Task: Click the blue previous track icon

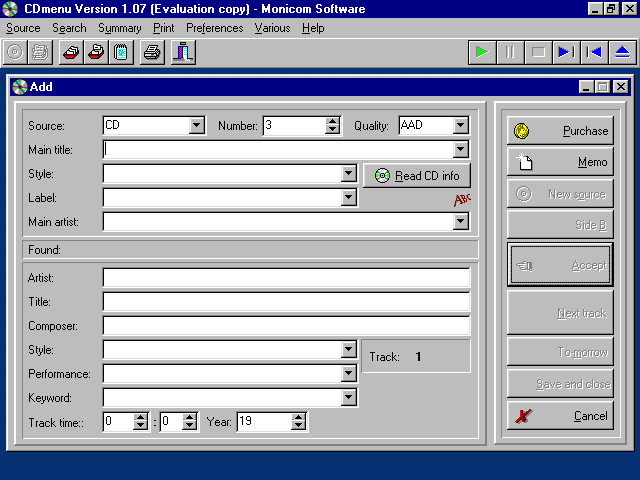Action: pos(594,52)
